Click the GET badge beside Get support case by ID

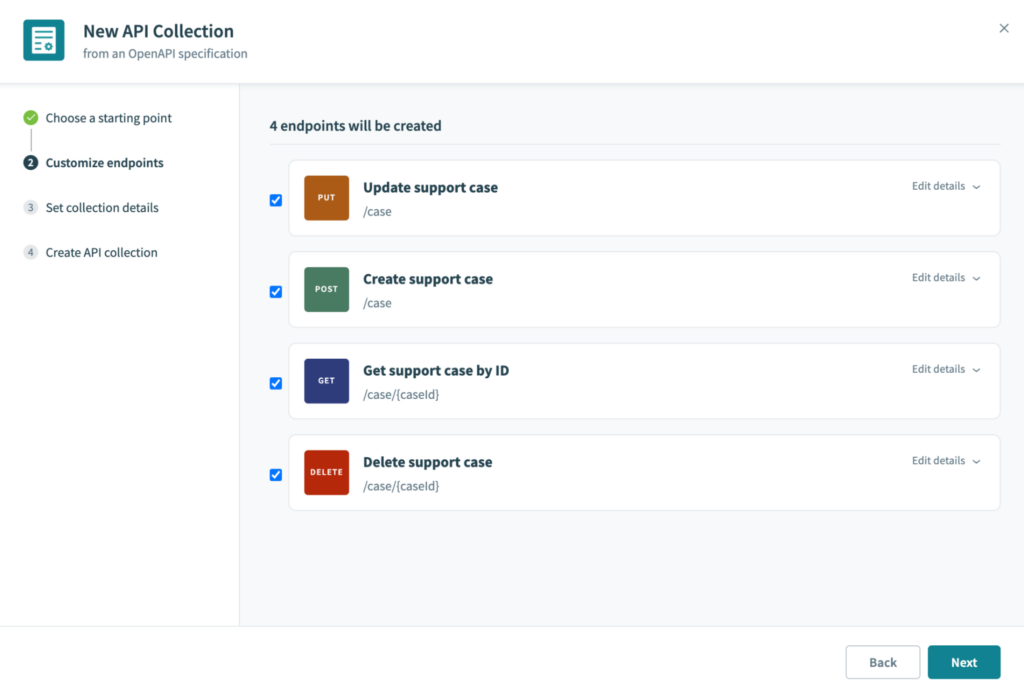325,381
